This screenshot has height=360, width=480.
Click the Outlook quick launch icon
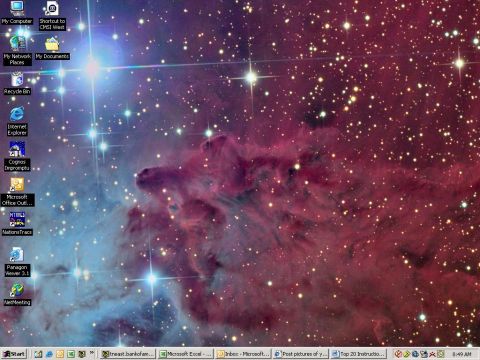coord(60,354)
